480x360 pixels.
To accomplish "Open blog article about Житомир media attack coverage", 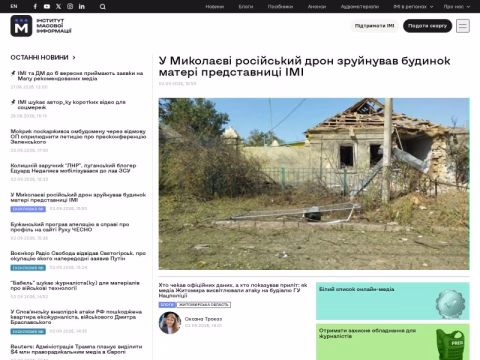I will point(233,290).
